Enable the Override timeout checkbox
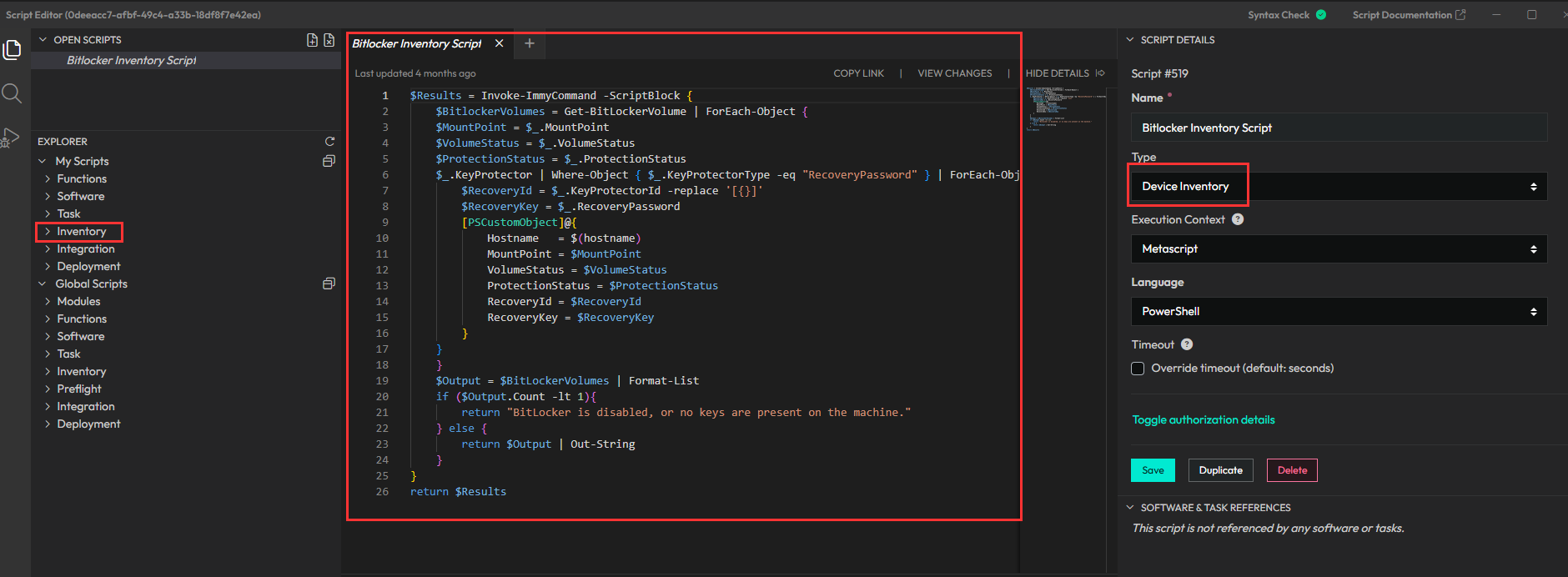The height and width of the screenshot is (577, 1568). click(x=1138, y=369)
